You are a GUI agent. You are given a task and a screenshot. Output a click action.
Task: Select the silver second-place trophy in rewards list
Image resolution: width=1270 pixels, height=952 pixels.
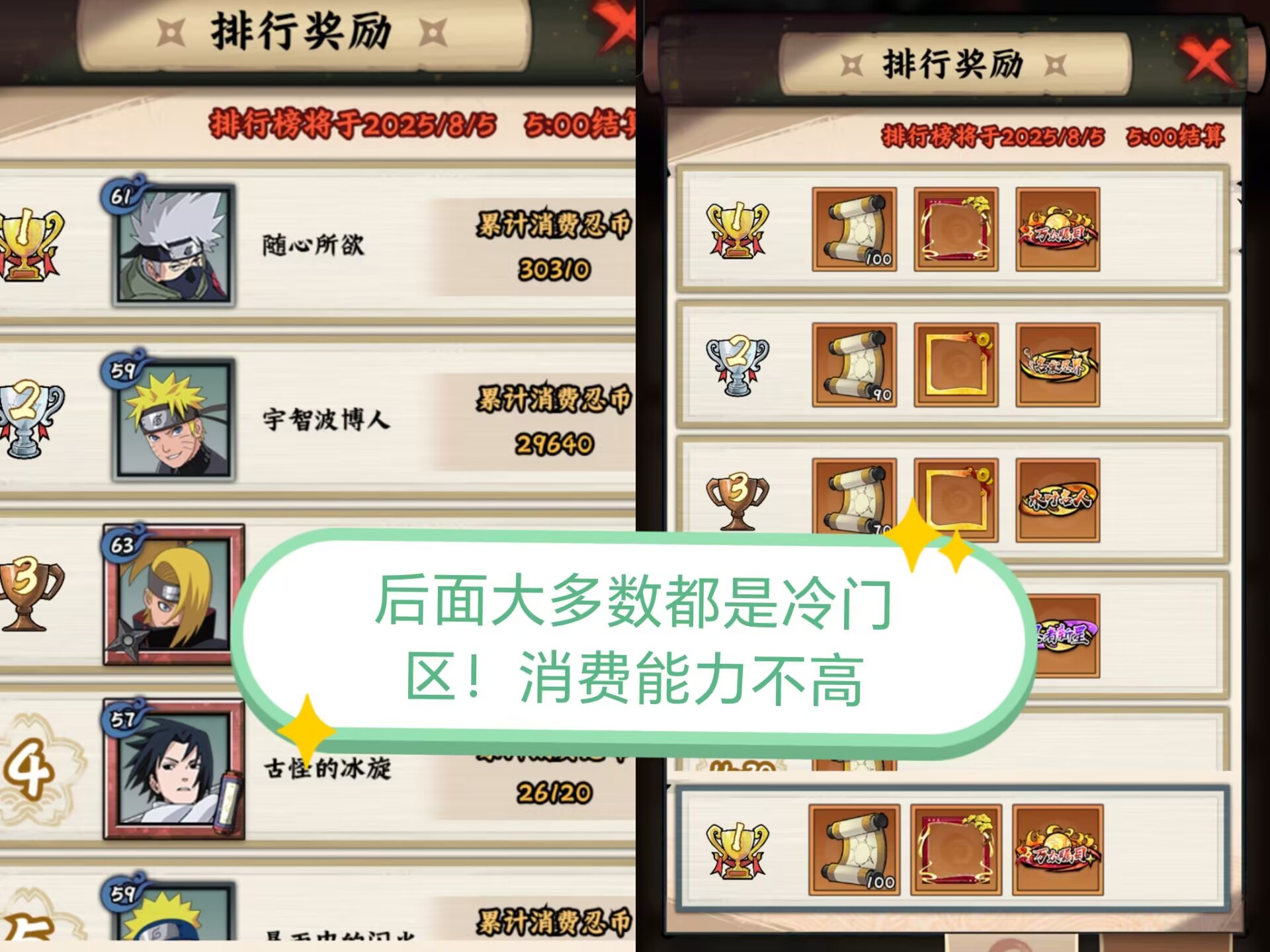tap(738, 365)
